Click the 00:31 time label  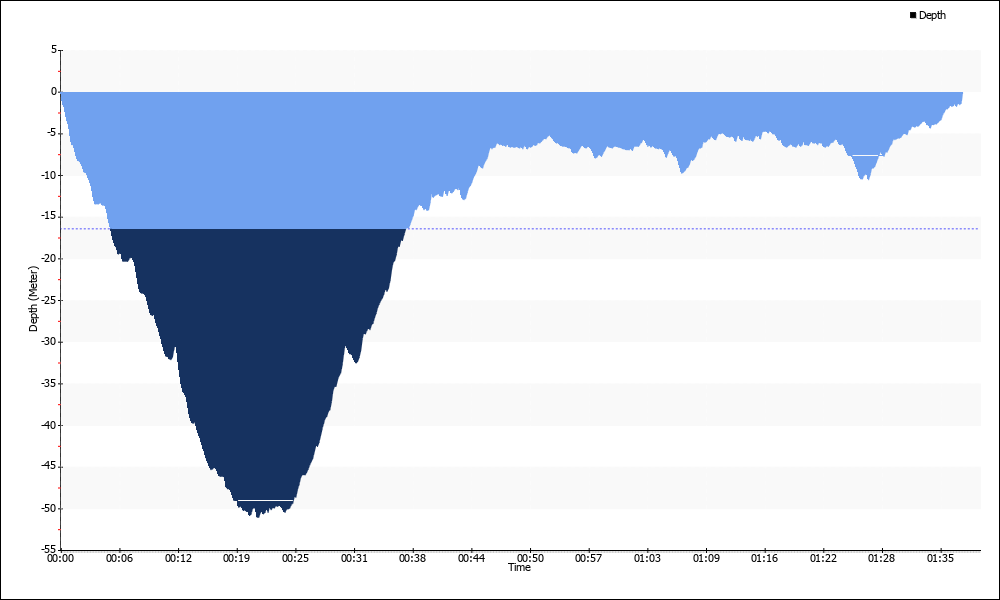click(x=354, y=559)
